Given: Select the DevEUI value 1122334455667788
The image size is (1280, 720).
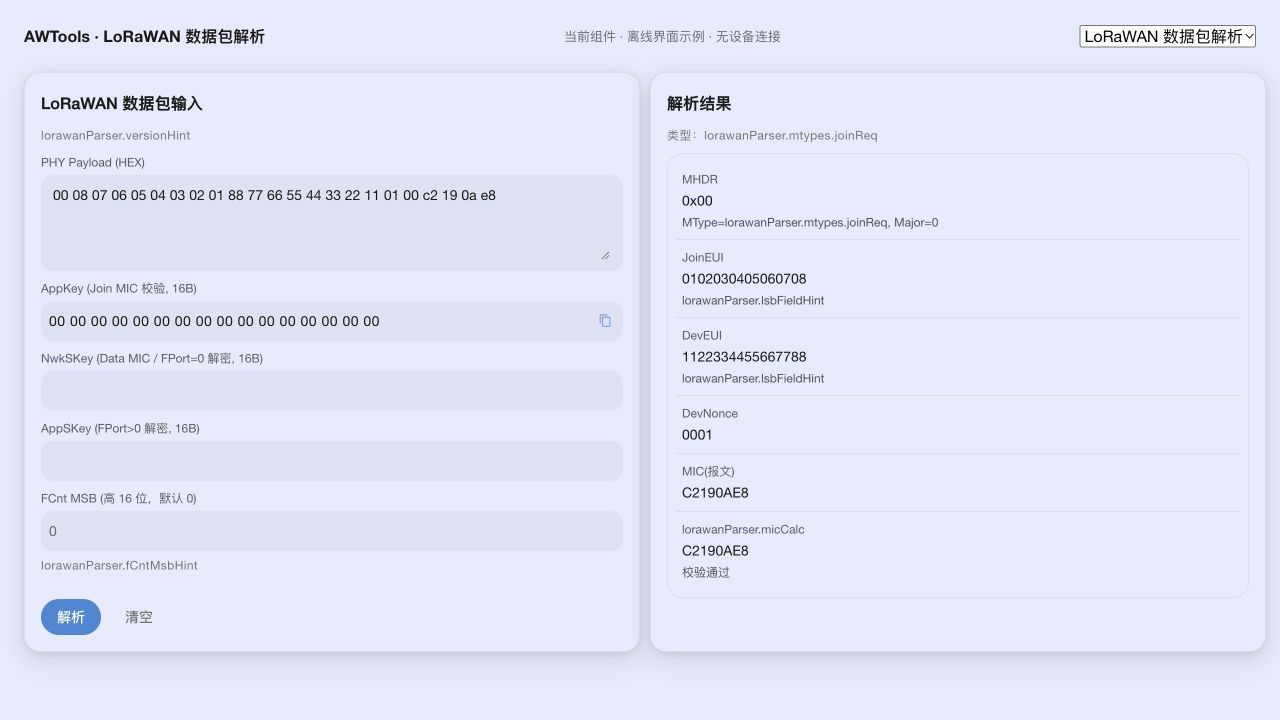Looking at the screenshot, I should coord(744,357).
